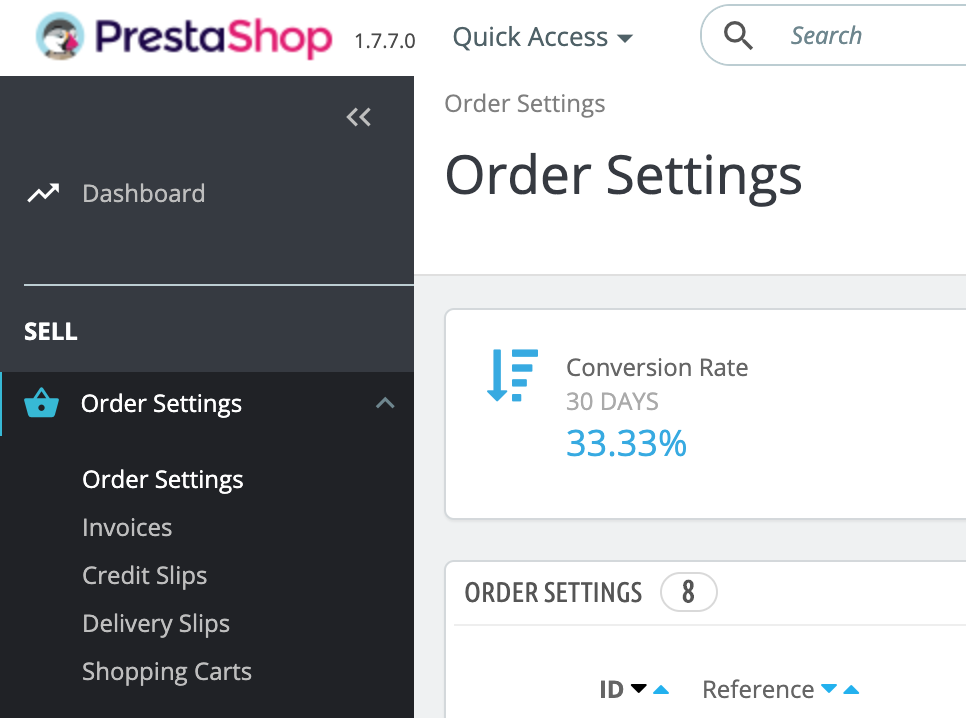Click the magnifier search icon

click(x=737, y=36)
